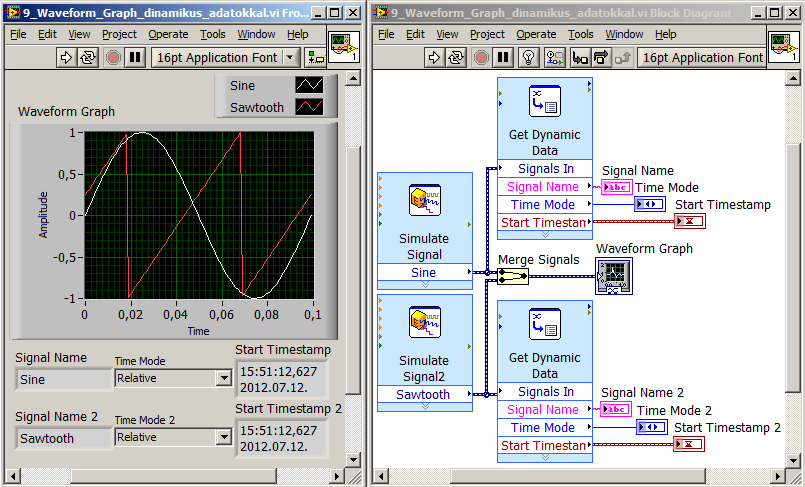
Task: Click Block Diagram vertical scrollbar up arrow
Action: (x=793, y=78)
